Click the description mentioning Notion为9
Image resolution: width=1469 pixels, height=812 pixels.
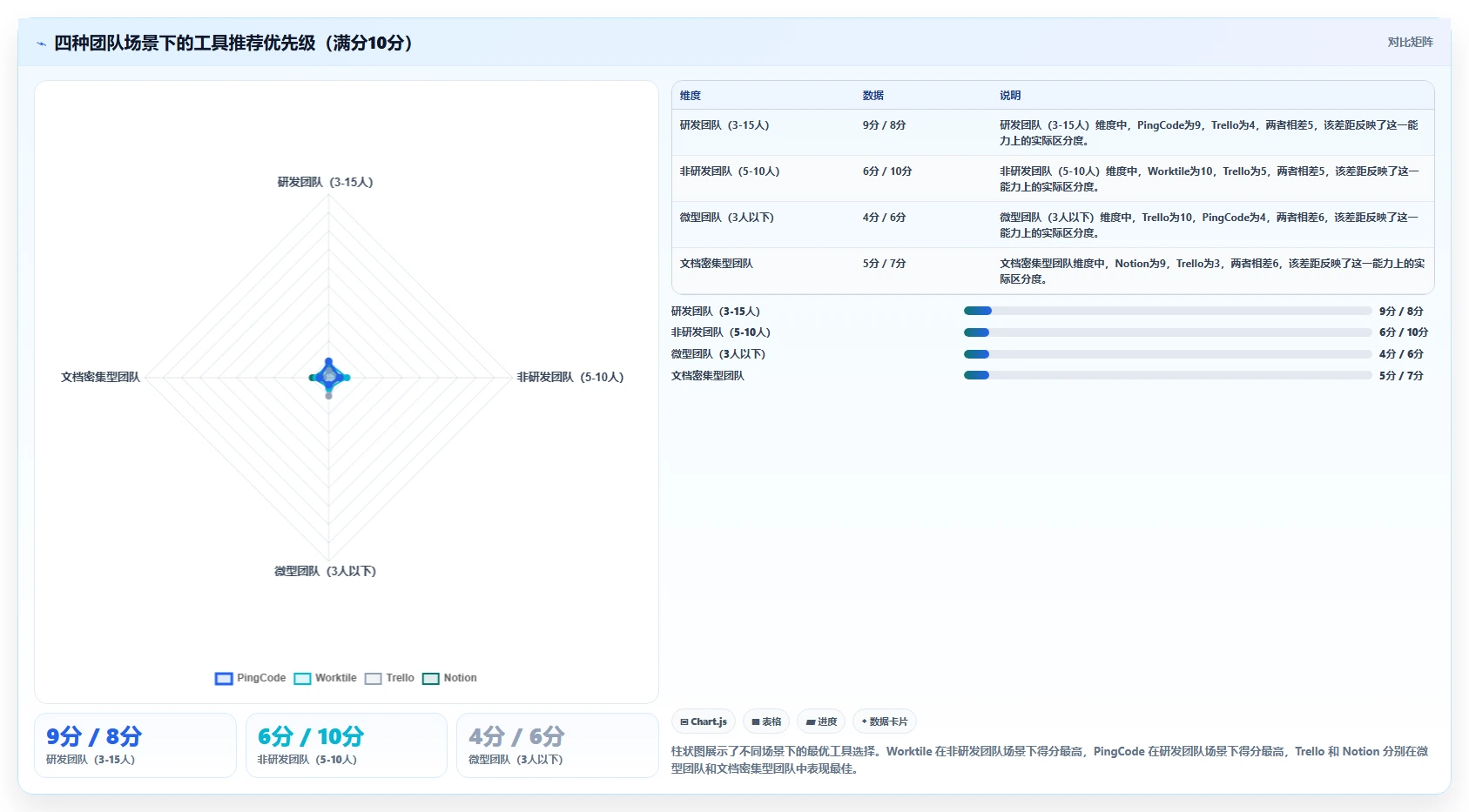pyautogui.click(x=1212, y=272)
